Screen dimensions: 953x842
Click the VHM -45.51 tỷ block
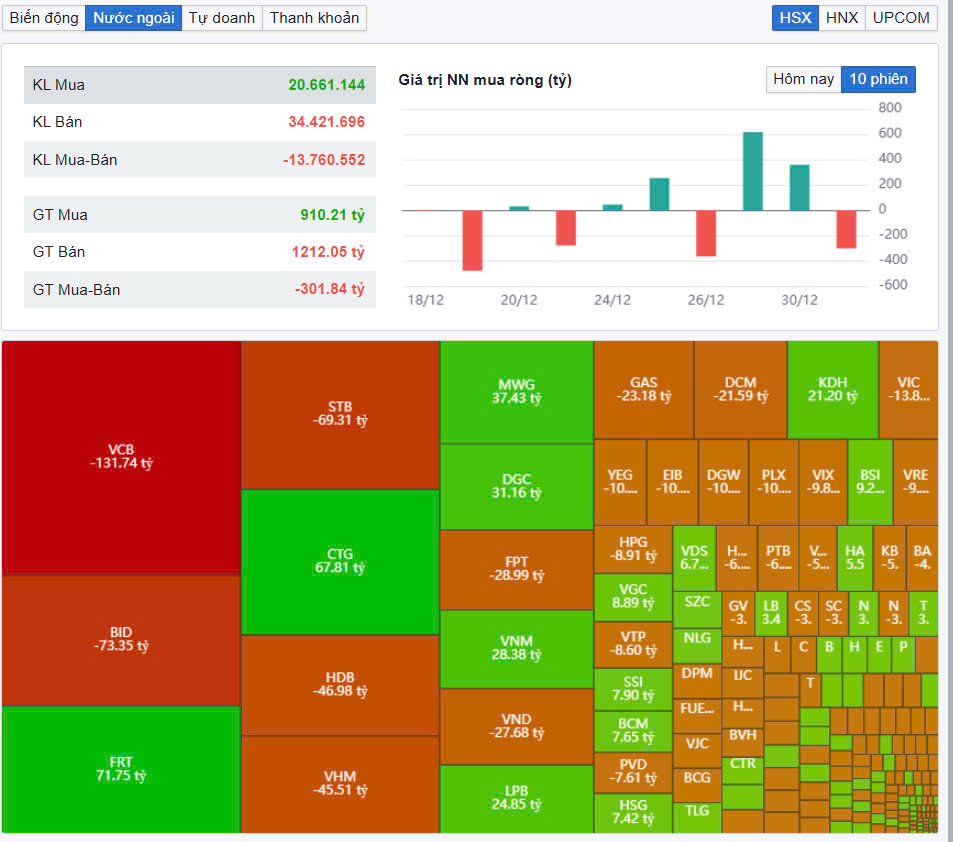(x=340, y=784)
